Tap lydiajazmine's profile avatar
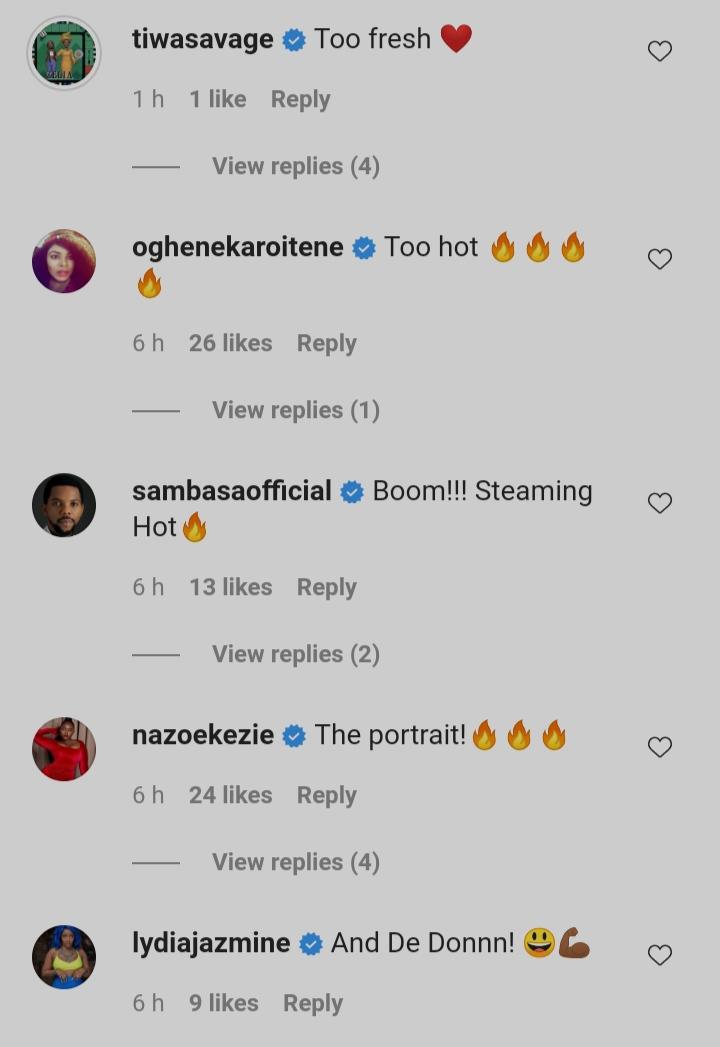This screenshot has height=1047, width=720. (64, 957)
